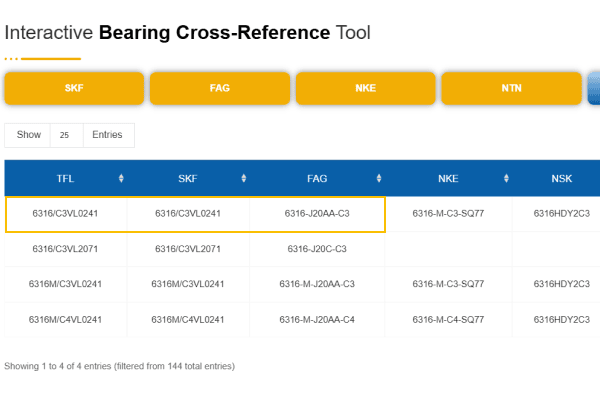600x400 pixels.
Task: Click NKE cell 6316-M-C3-SQ77 in 6316M/C3VL0241 row
Action: click(x=448, y=284)
